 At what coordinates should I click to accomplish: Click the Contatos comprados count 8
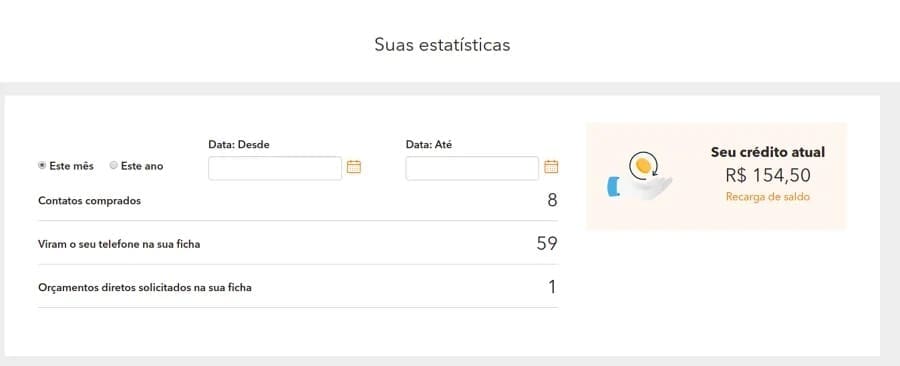(x=552, y=200)
